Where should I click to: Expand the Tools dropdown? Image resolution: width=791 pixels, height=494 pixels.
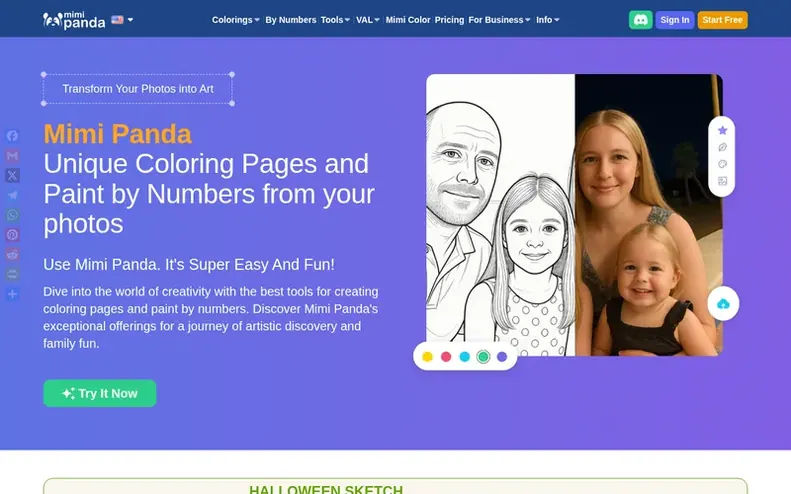tap(335, 20)
